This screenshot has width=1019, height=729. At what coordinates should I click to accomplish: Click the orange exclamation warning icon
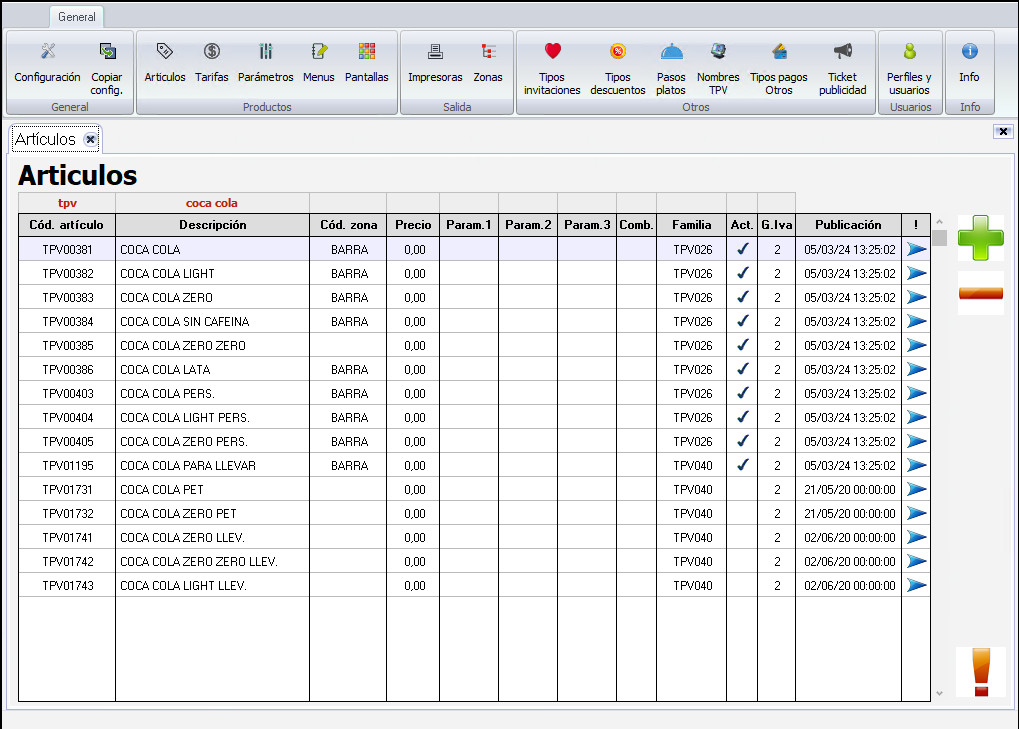click(981, 672)
